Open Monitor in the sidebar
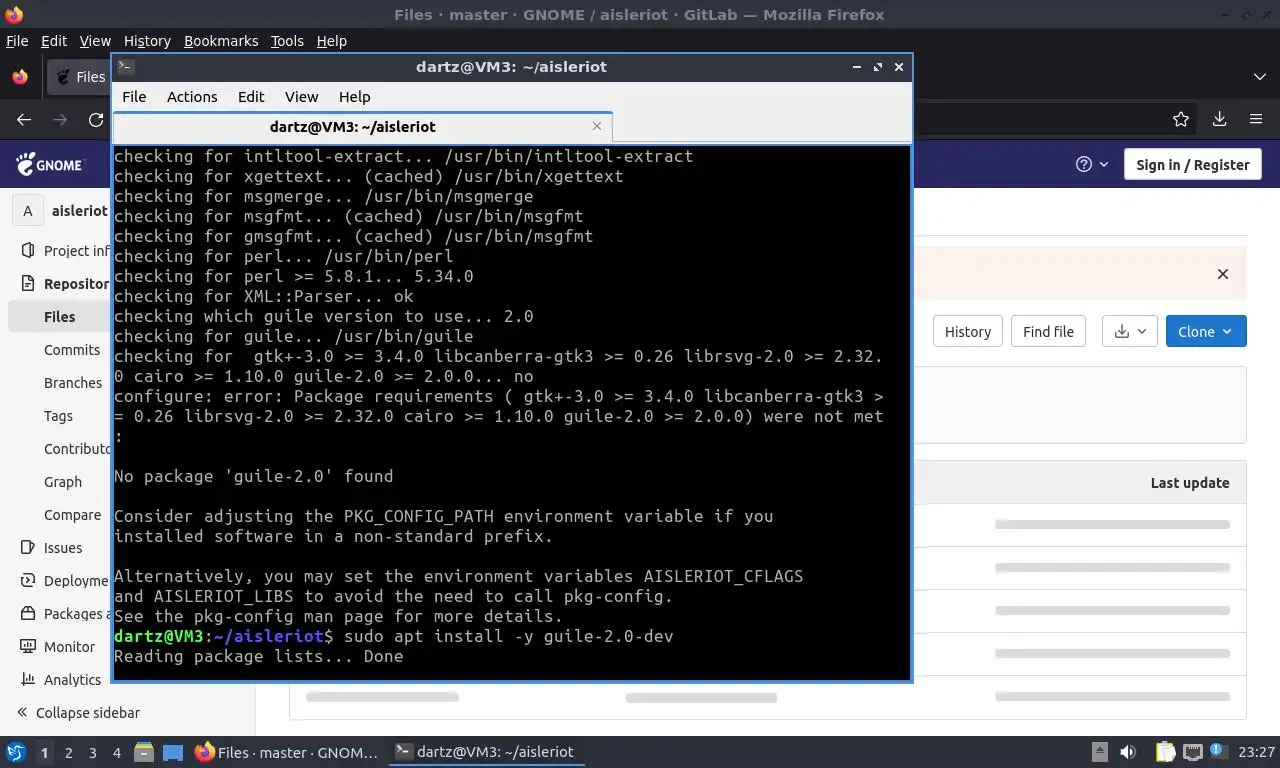This screenshot has height=768, width=1280. click(x=69, y=647)
